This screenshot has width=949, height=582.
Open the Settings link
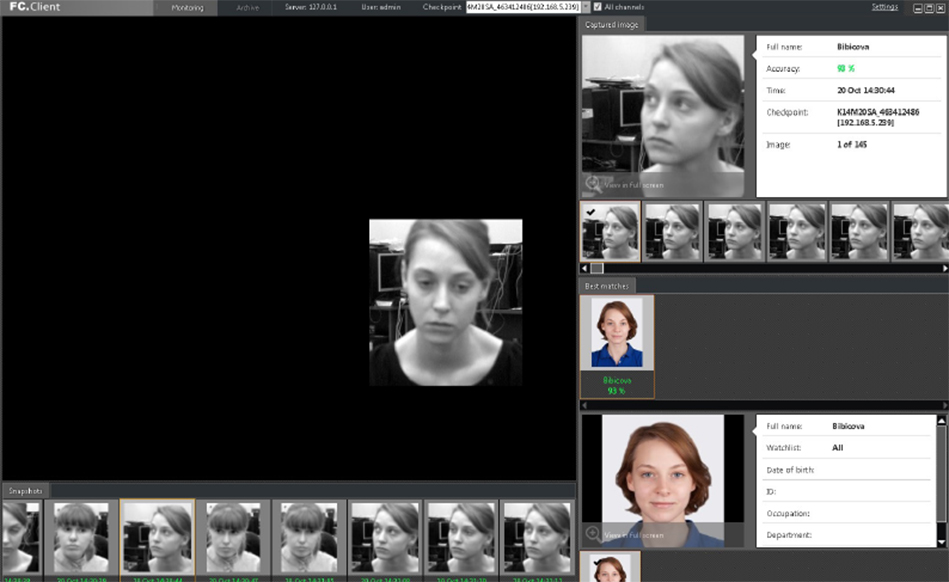pos(884,7)
